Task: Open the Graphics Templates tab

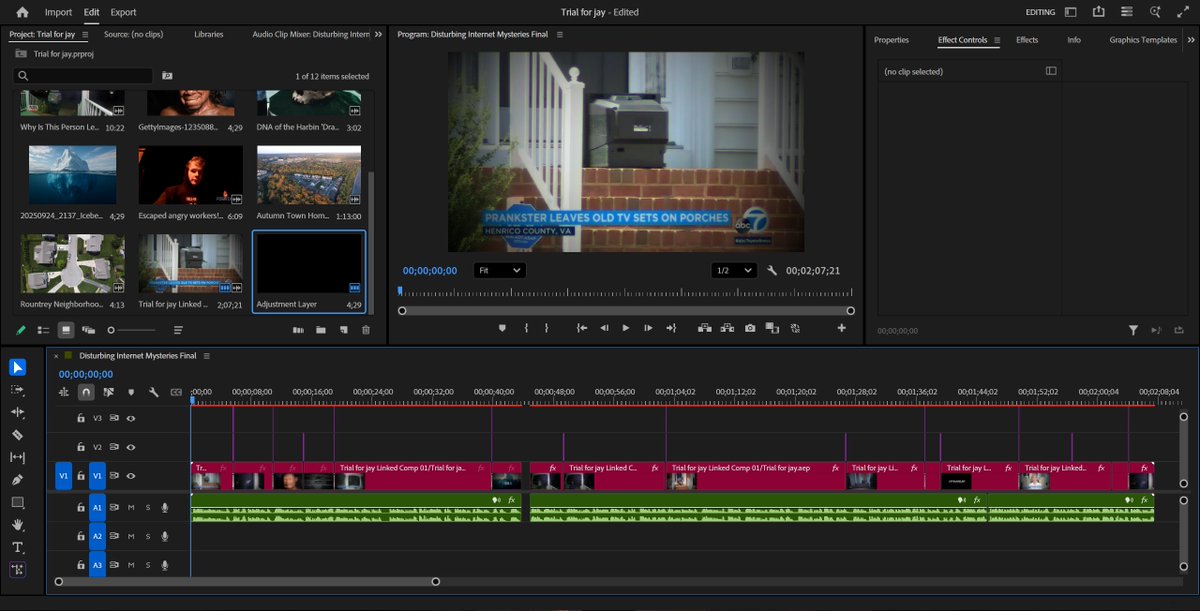Action: (x=1143, y=40)
